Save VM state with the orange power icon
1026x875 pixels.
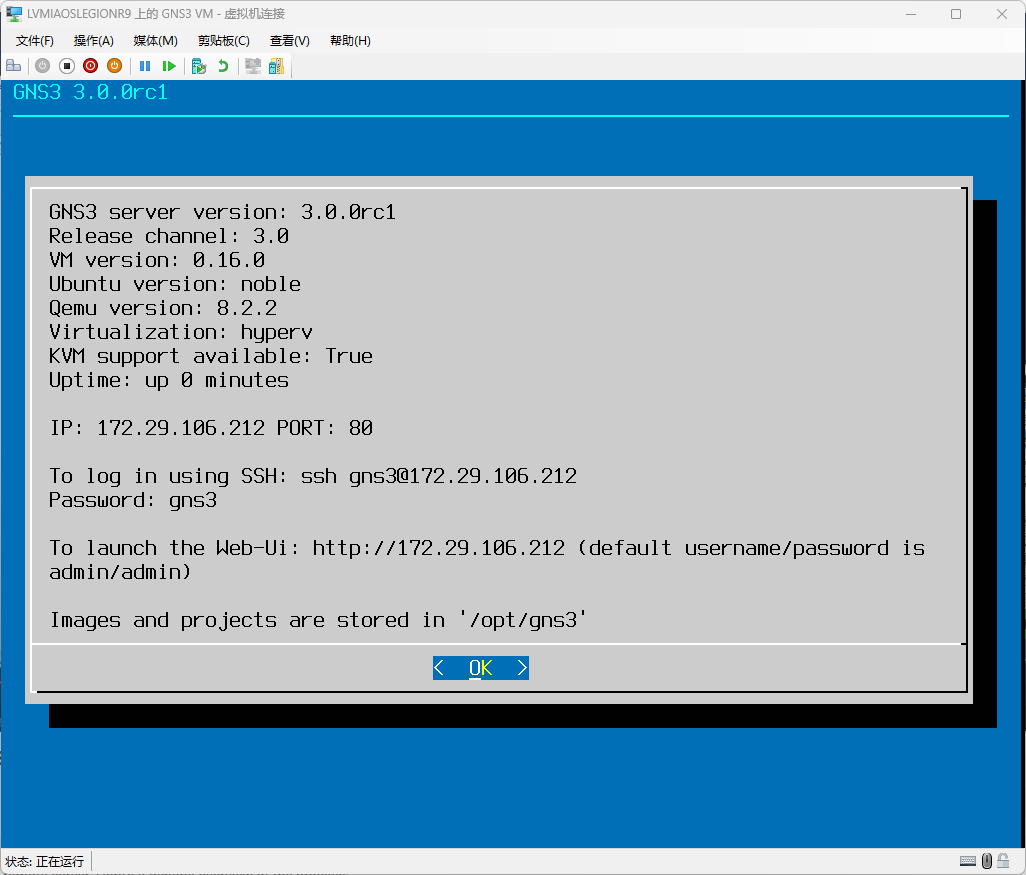[114, 66]
